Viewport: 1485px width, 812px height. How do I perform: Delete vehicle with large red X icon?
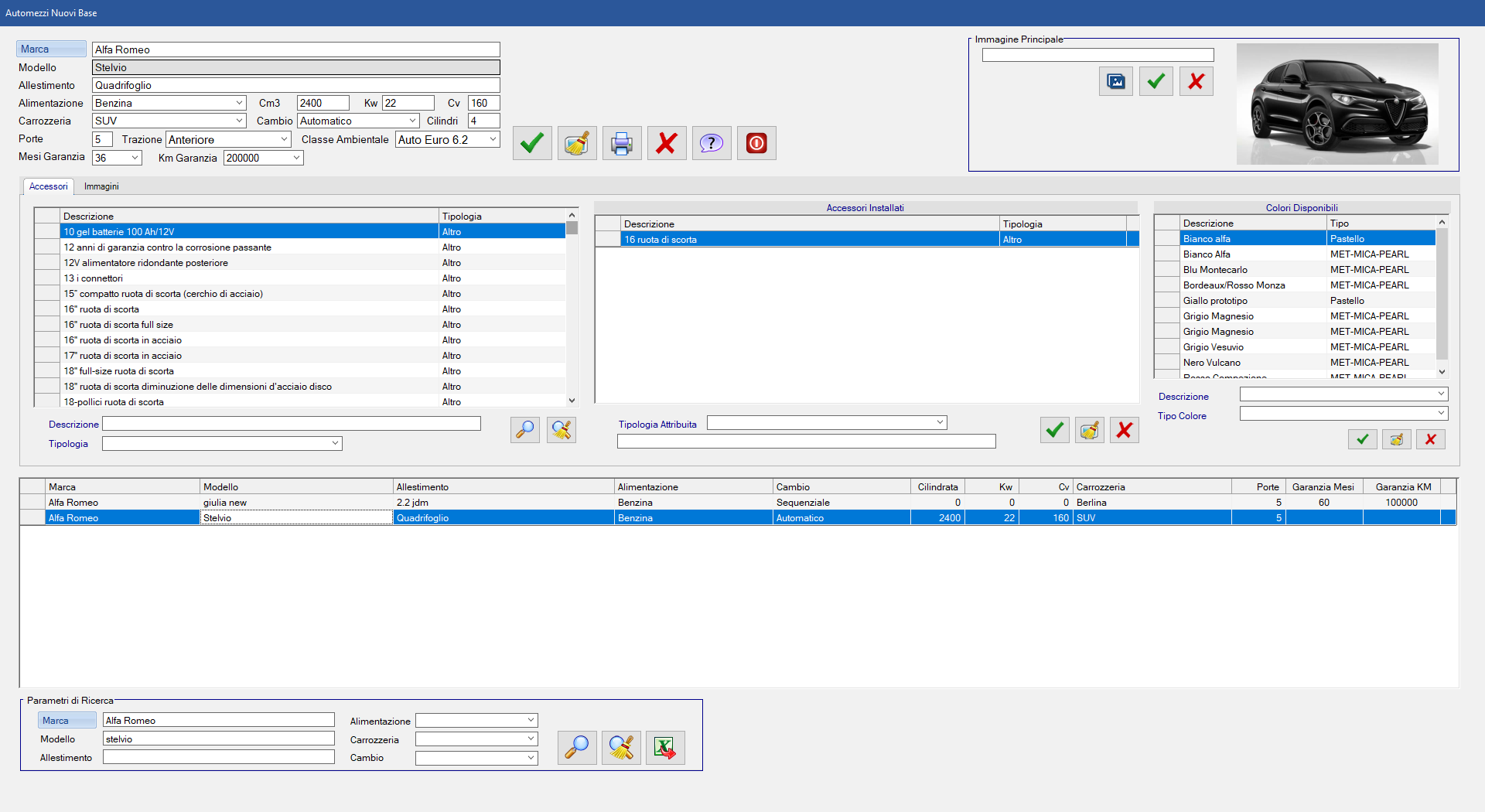(x=667, y=143)
